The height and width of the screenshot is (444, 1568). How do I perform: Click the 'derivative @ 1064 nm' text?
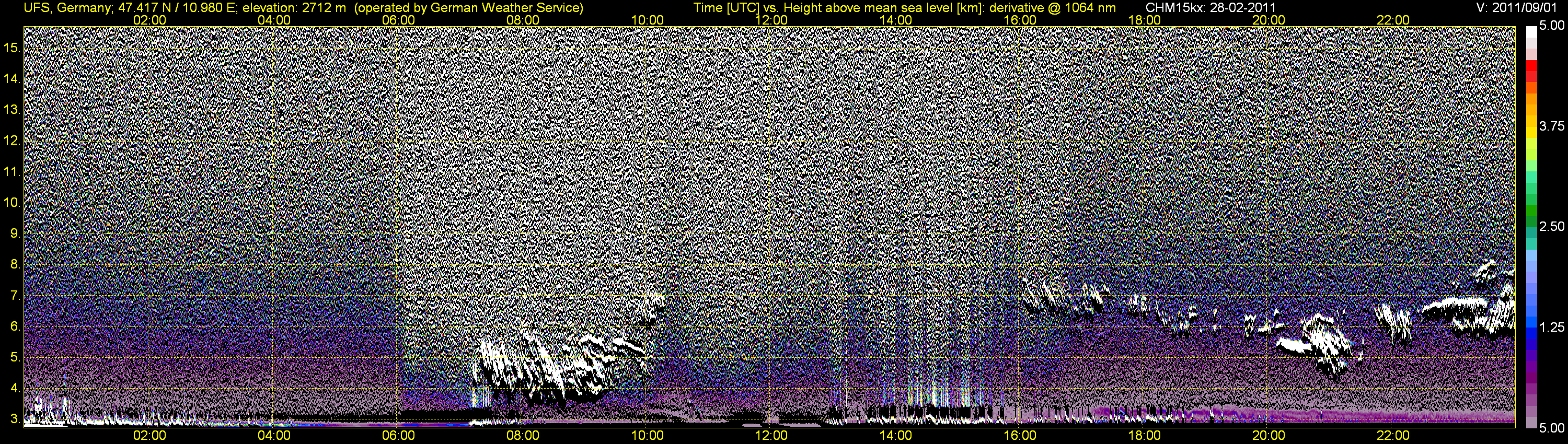[x=1054, y=8]
